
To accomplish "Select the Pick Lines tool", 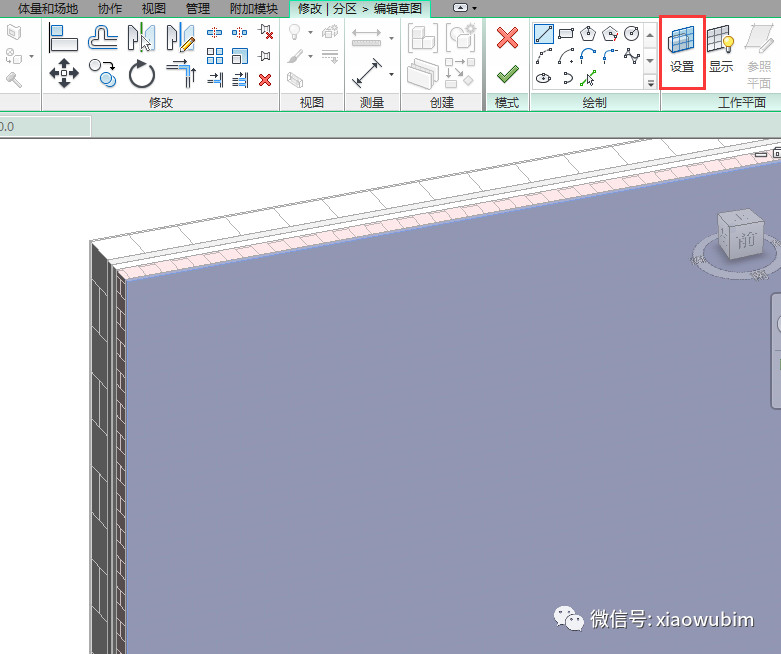I will point(588,78).
